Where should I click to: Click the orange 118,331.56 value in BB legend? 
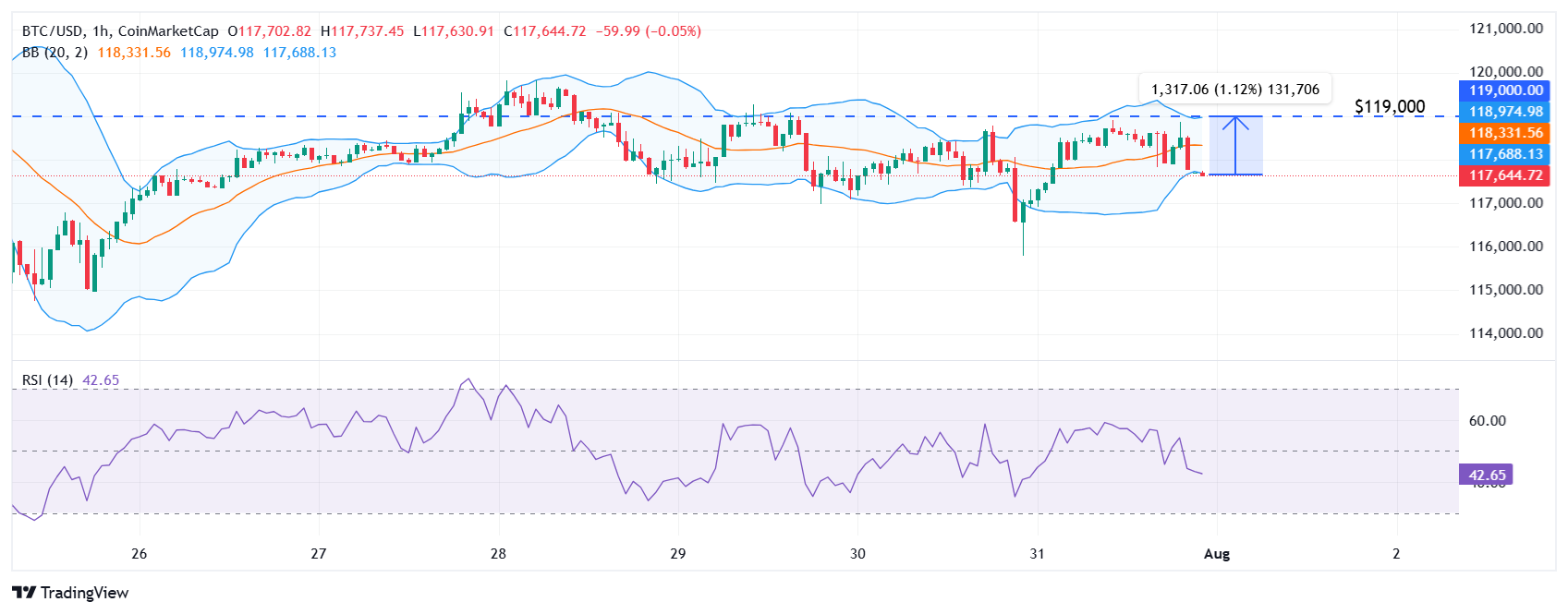tap(134, 53)
